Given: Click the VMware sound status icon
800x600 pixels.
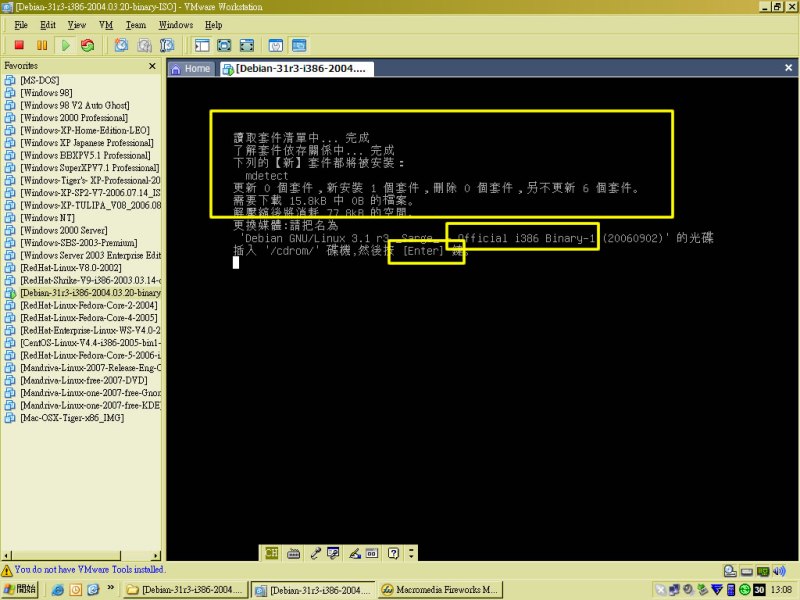Looking at the screenshot, I should [779, 571].
